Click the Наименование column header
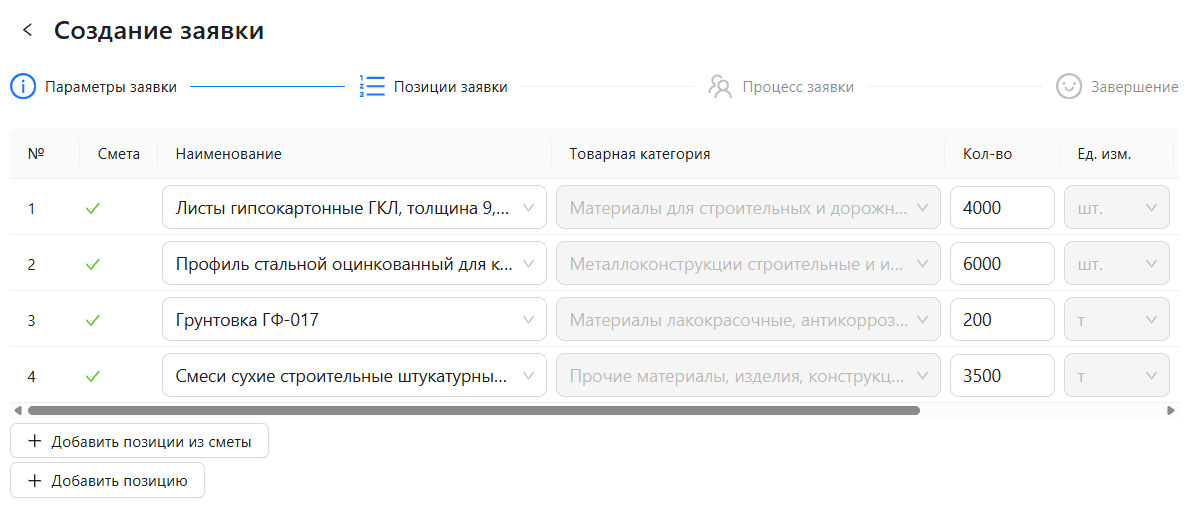This screenshot has width=1194, height=509. (x=228, y=154)
